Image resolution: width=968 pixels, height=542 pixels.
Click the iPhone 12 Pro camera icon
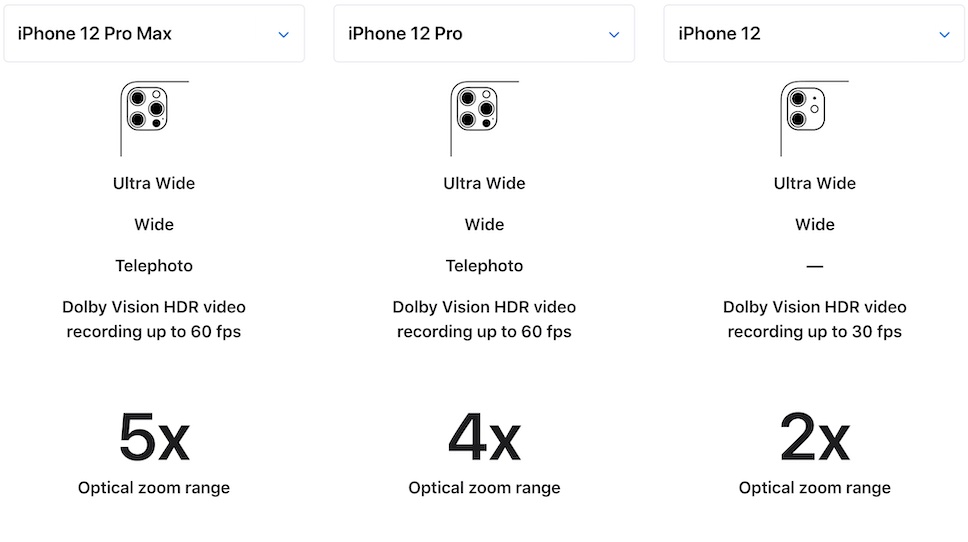[476, 108]
